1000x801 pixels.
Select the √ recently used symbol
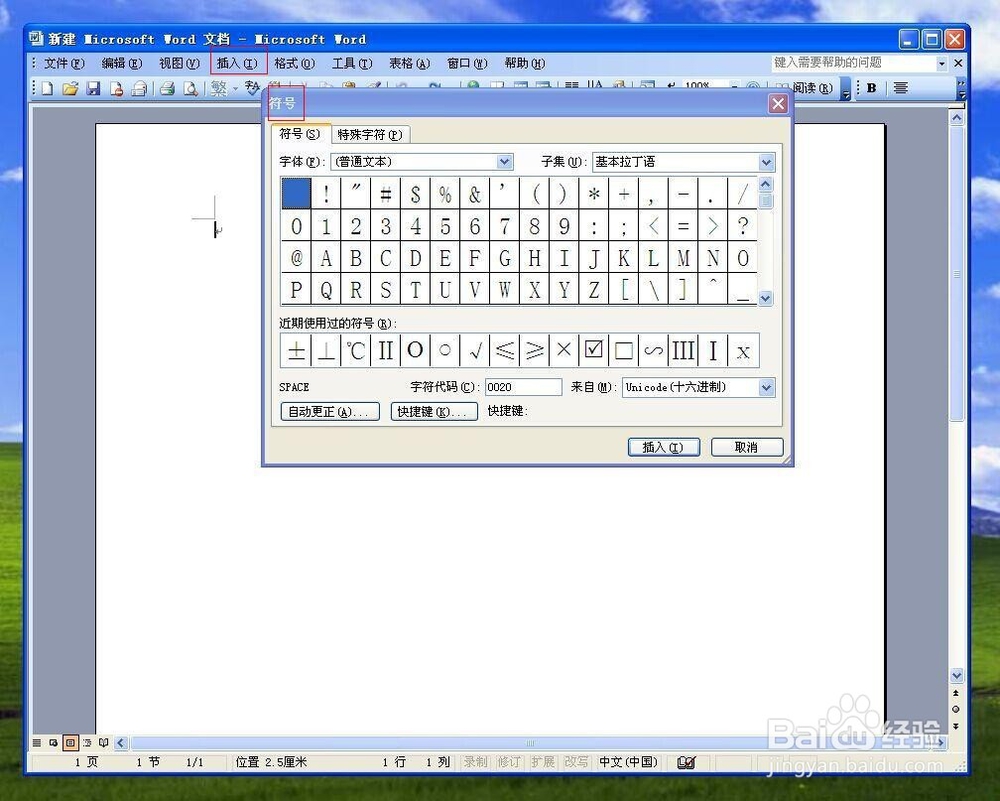474,350
